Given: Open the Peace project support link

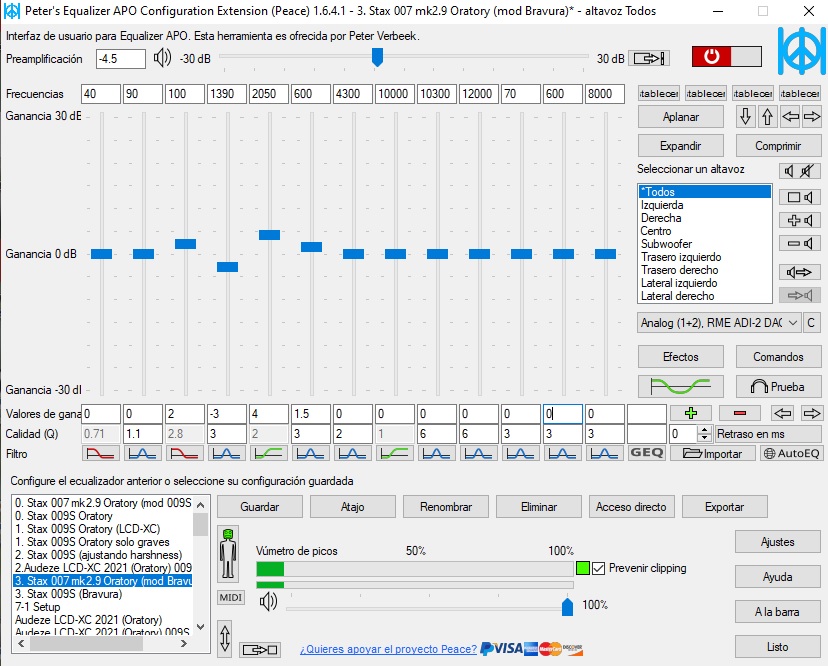Looking at the screenshot, I should (x=388, y=649).
